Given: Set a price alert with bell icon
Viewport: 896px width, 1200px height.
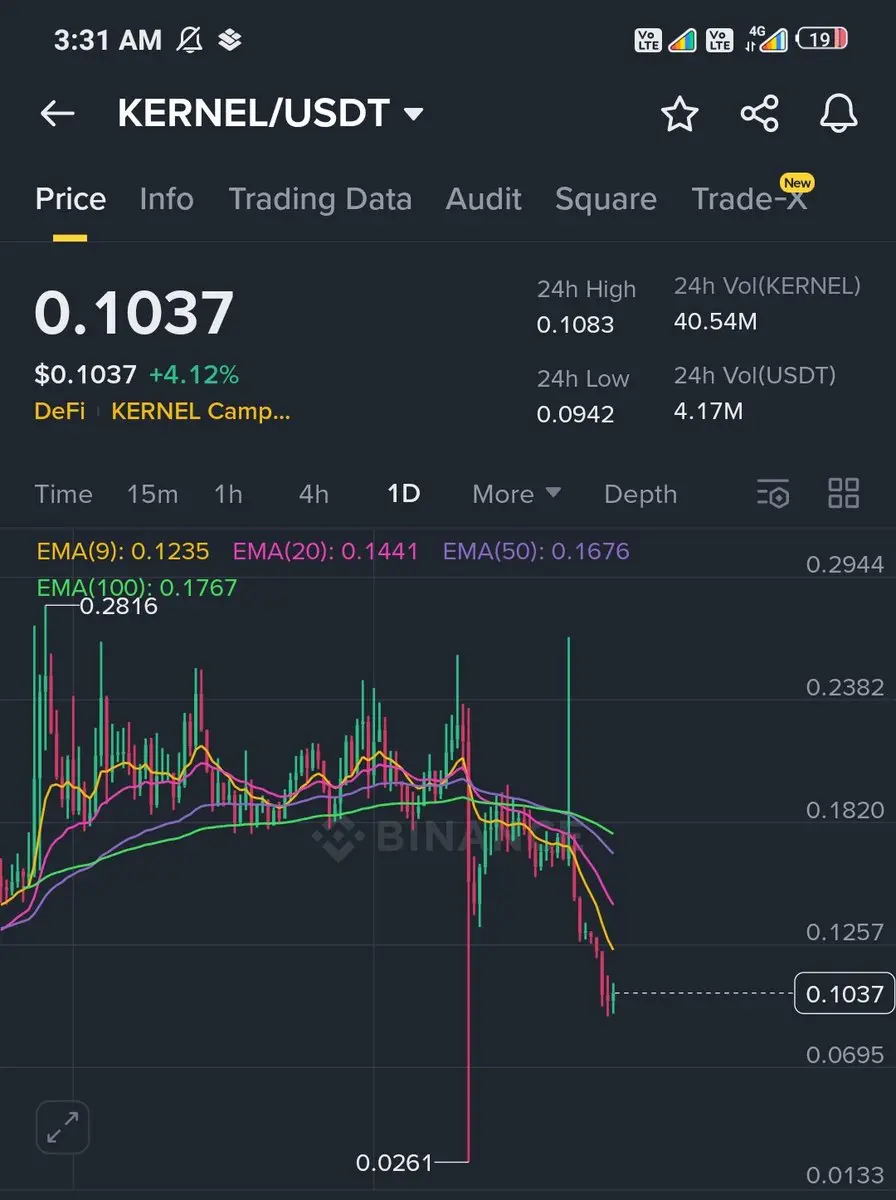Looking at the screenshot, I should click(x=839, y=114).
